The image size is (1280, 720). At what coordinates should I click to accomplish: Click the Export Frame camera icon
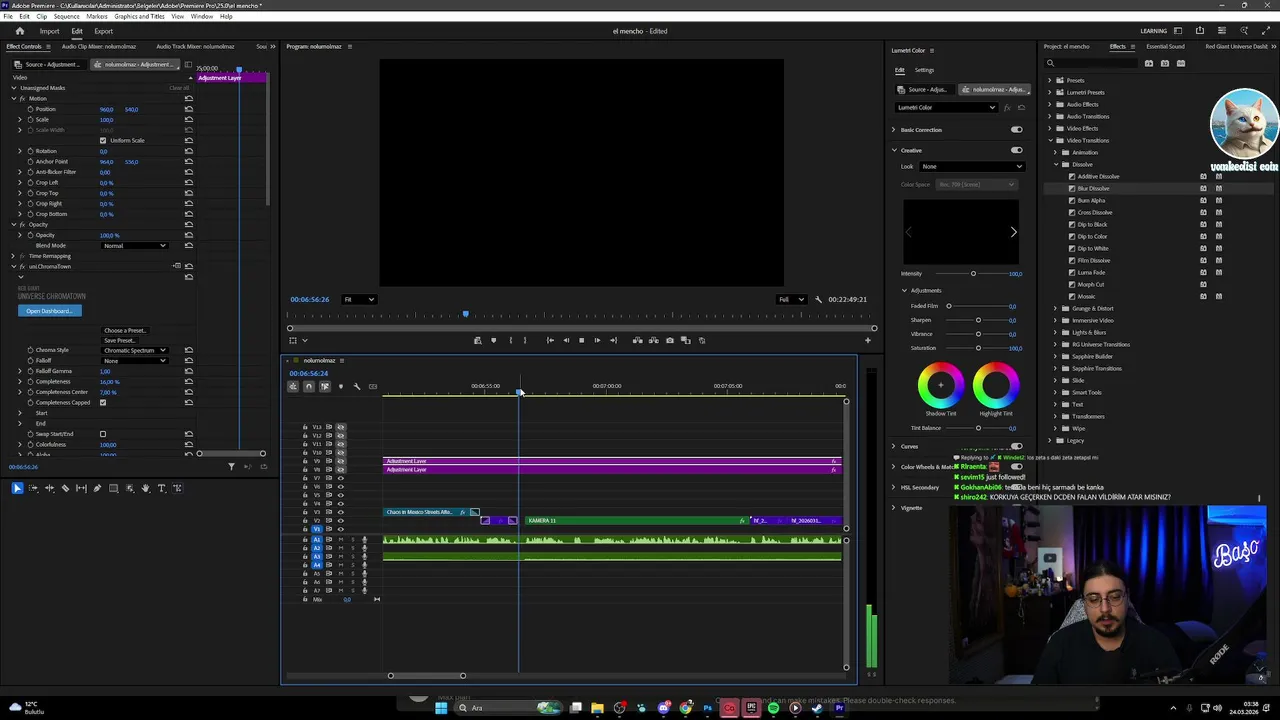click(x=670, y=340)
